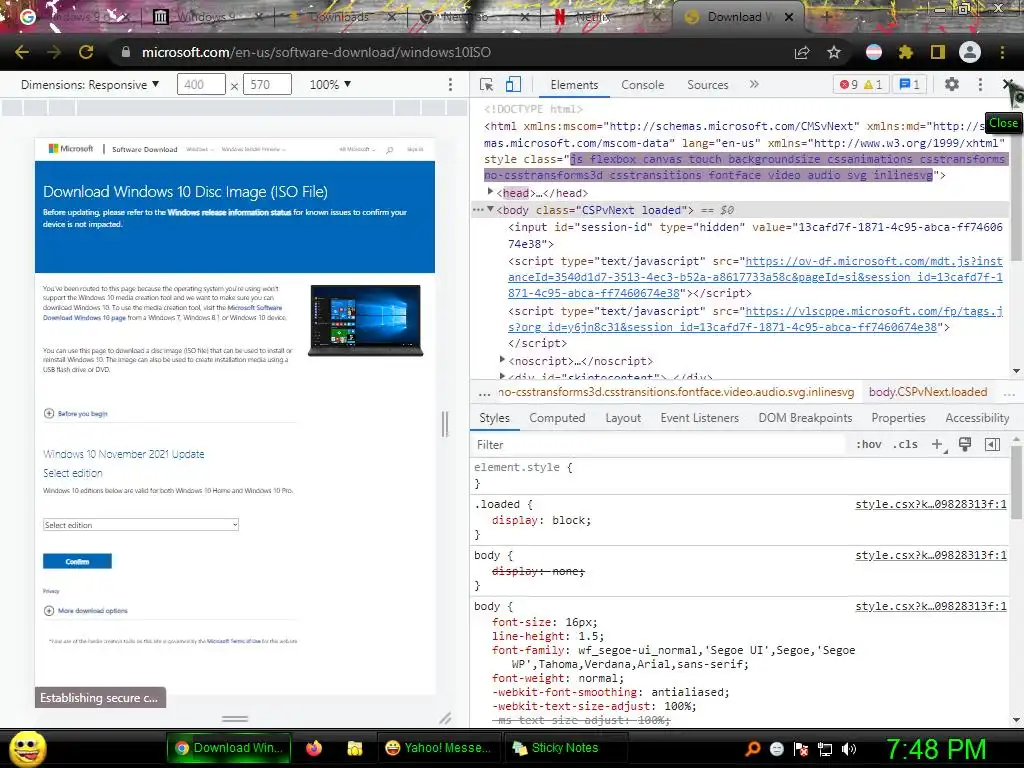Open DevTools customize three-dot menu

click(x=980, y=84)
